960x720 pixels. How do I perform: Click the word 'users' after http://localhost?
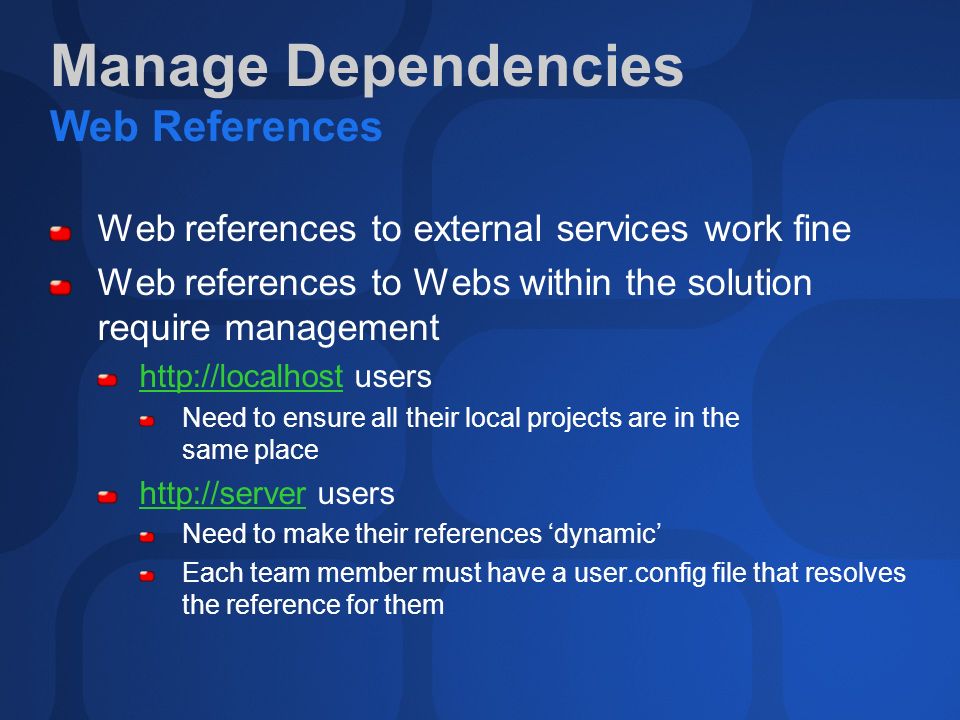[x=393, y=377]
